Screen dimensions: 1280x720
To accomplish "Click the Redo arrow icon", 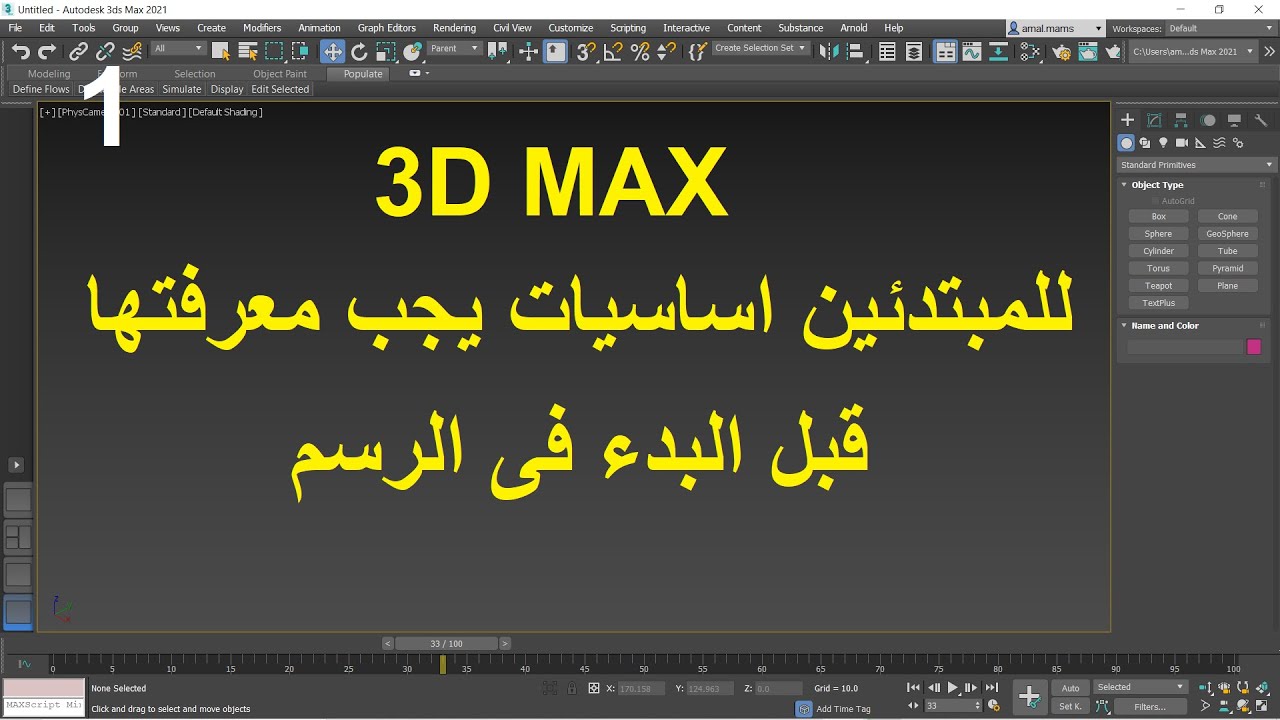I will pos(47,52).
